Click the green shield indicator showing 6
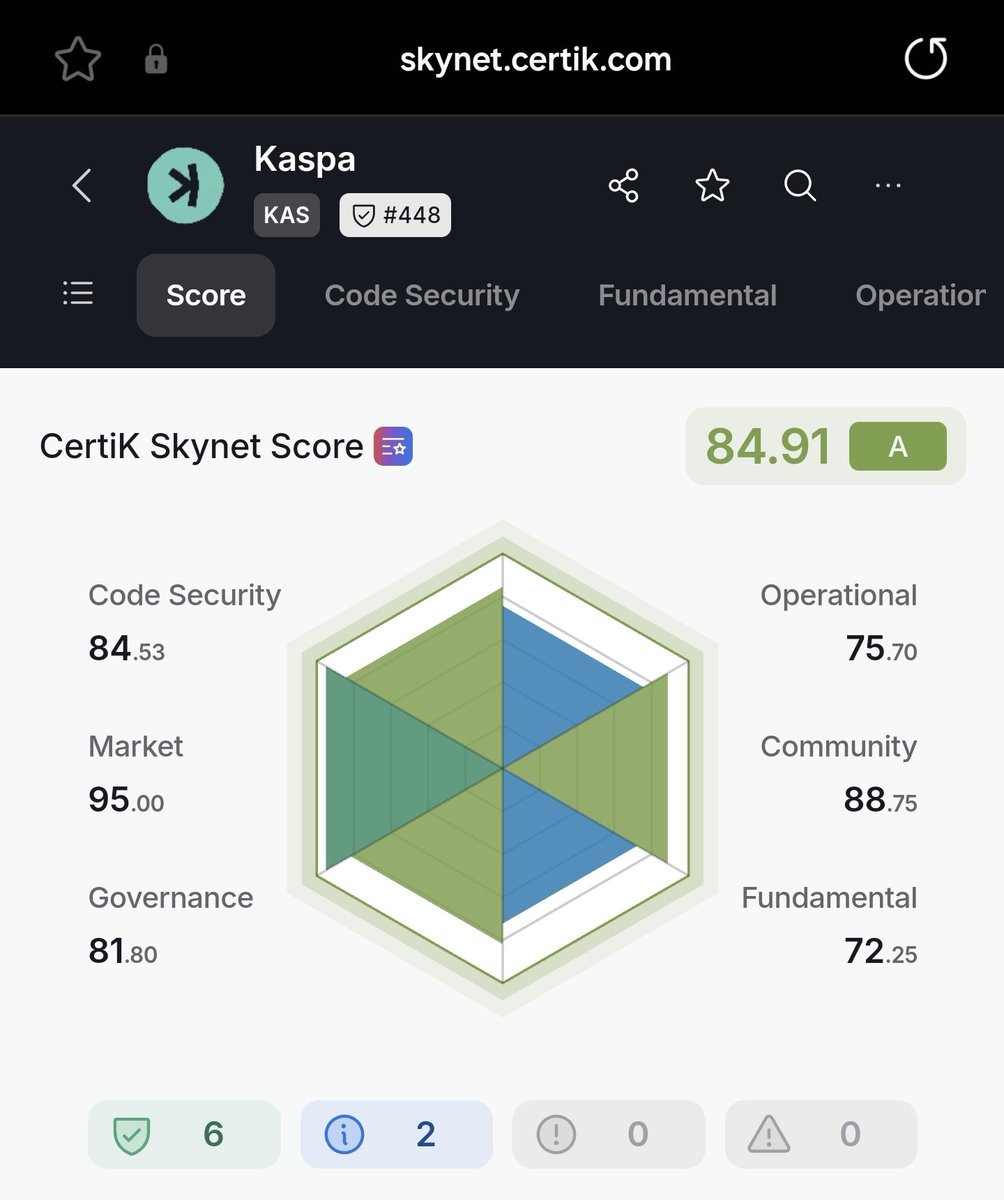Screen dimensions: 1004x1200 point(183,1134)
